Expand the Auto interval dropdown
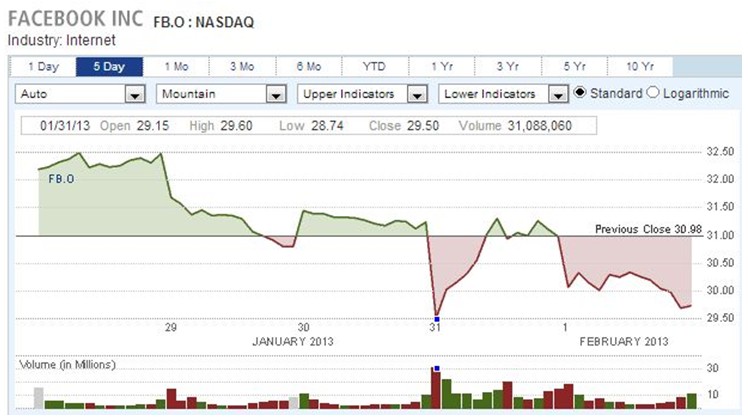This screenshot has width=748, height=417. pyautogui.click(x=81, y=94)
